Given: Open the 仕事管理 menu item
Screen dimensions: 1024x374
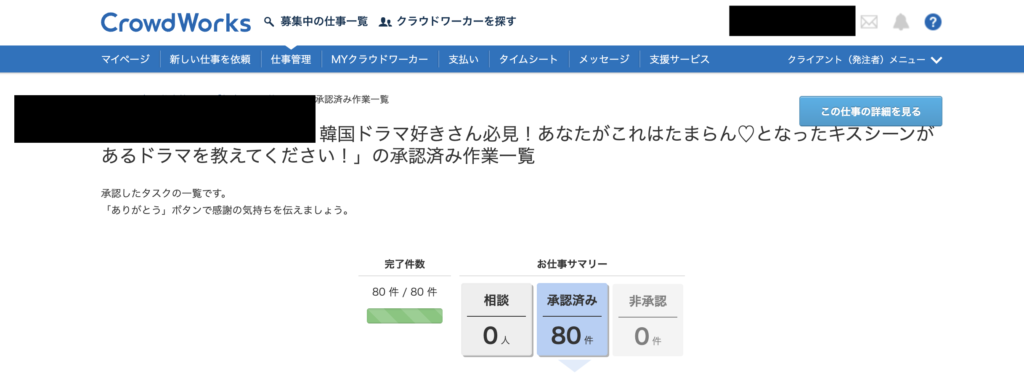Looking at the screenshot, I should [291, 59].
